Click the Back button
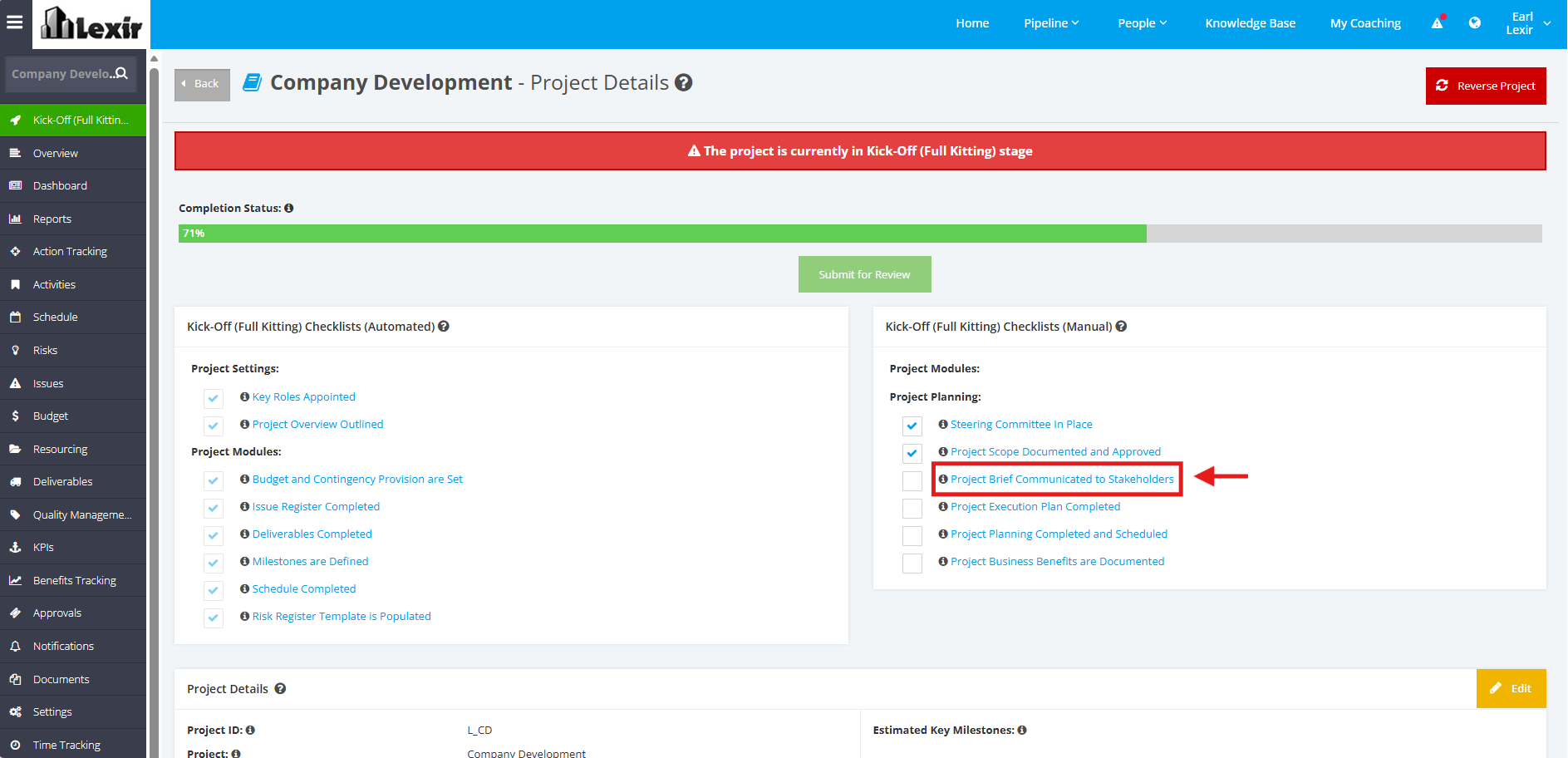Image resolution: width=1568 pixels, height=758 pixels. pyautogui.click(x=202, y=84)
